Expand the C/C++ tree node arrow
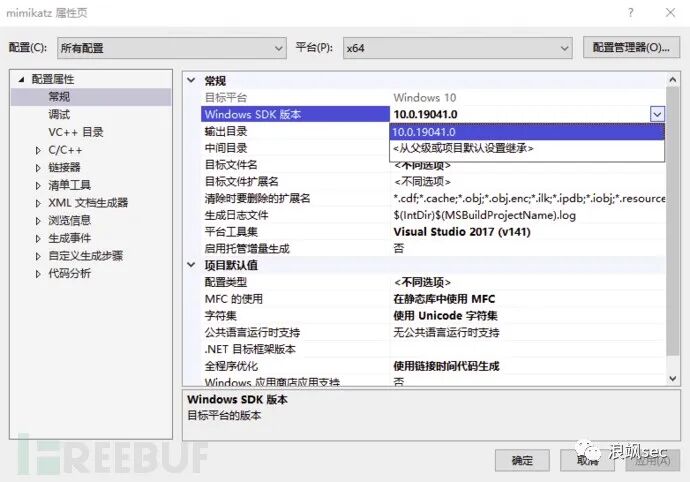The image size is (690, 482). click(x=38, y=151)
